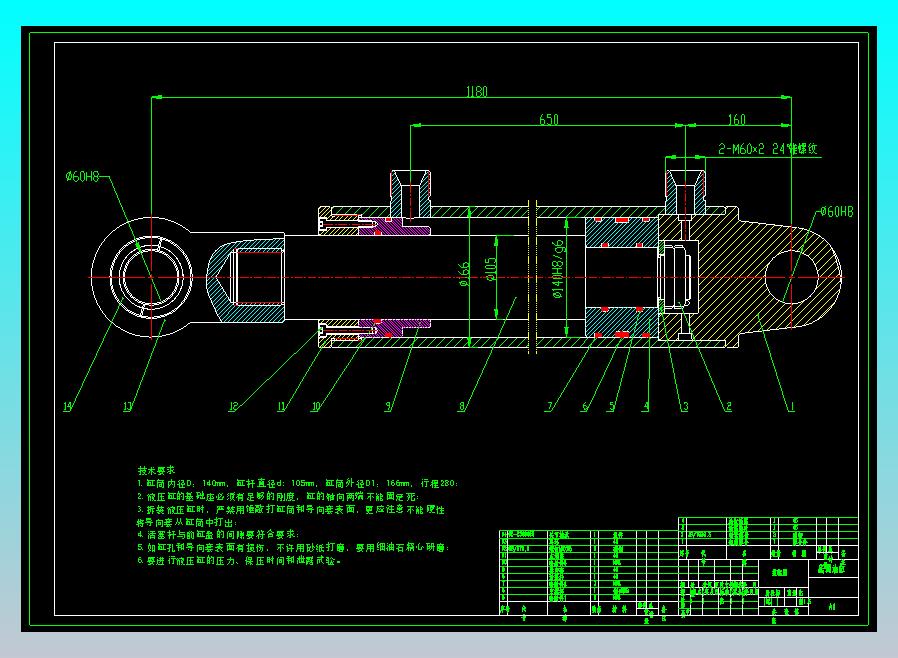The width and height of the screenshot is (898, 658).
Task: Select note 3 starting with 拆装液压缸时
Action: point(291,509)
